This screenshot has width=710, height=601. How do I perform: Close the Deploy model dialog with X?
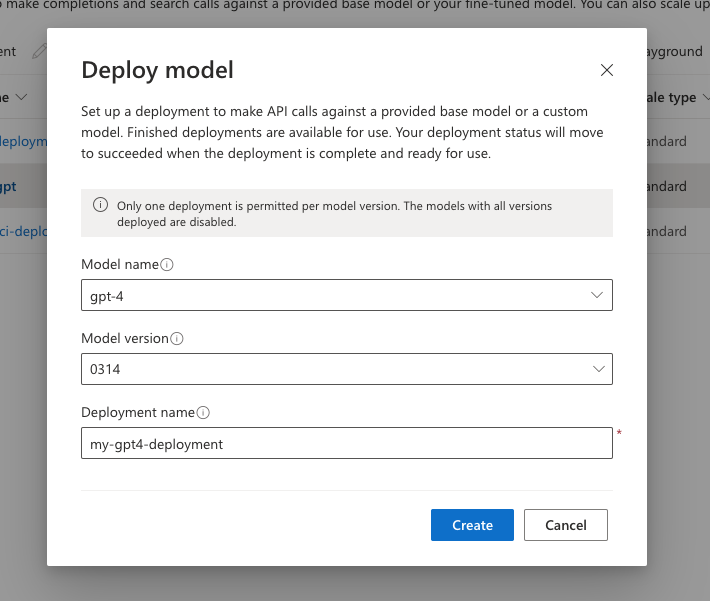point(606,70)
